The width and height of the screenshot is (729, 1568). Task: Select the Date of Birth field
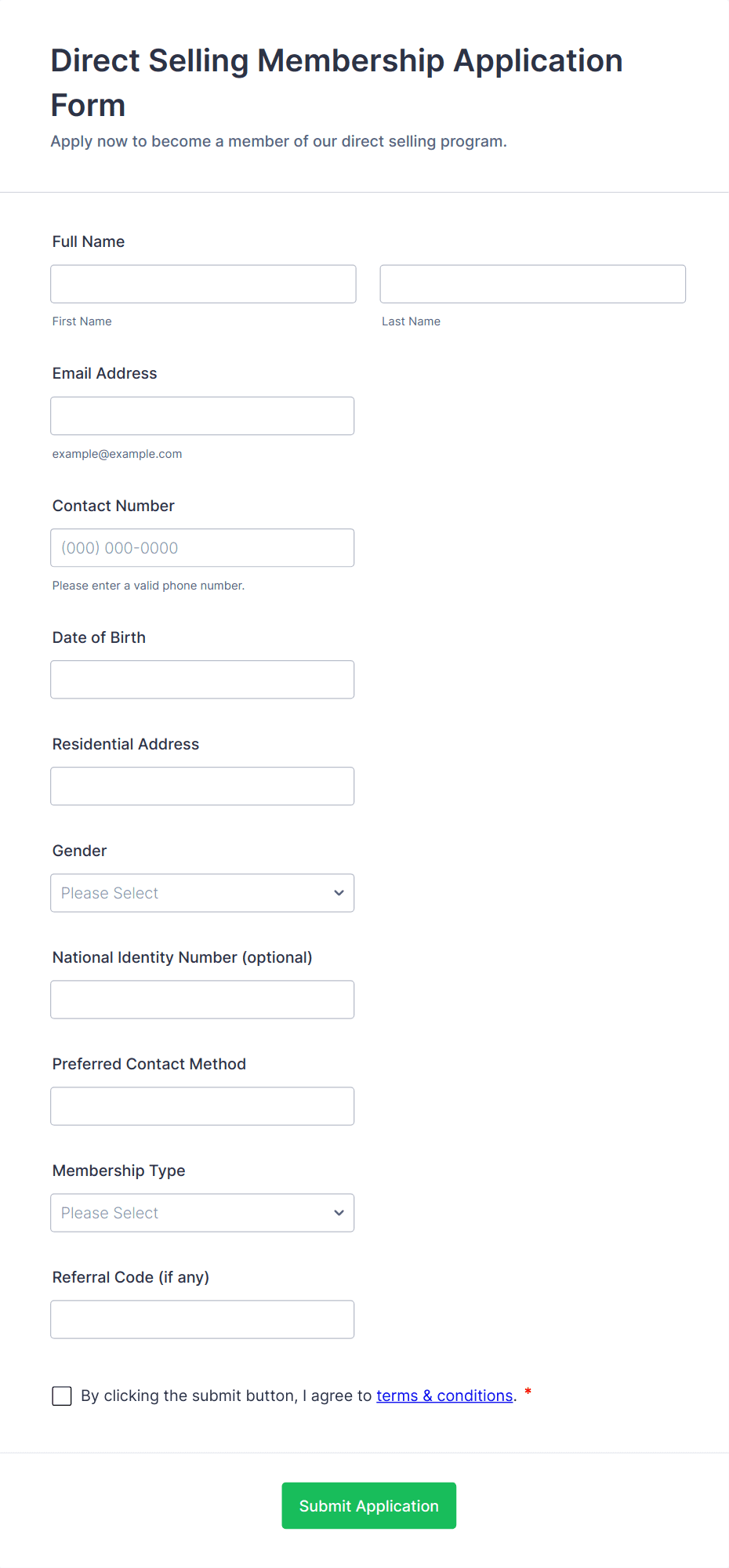[x=202, y=680]
